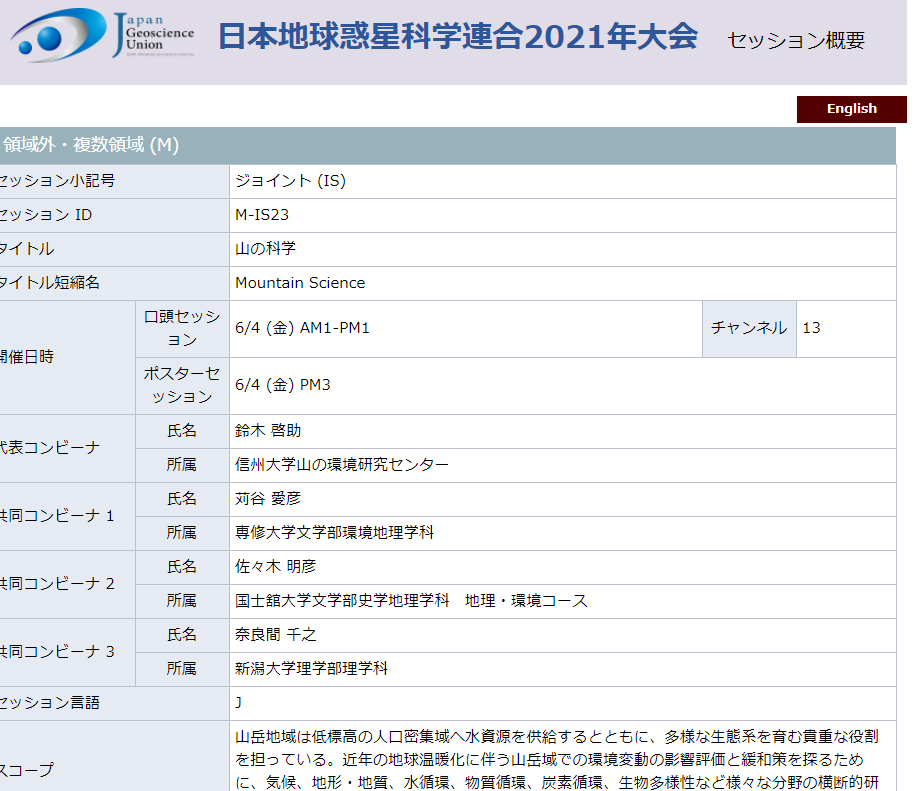Click the 代表コンビーナ row label

pos(67,448)
